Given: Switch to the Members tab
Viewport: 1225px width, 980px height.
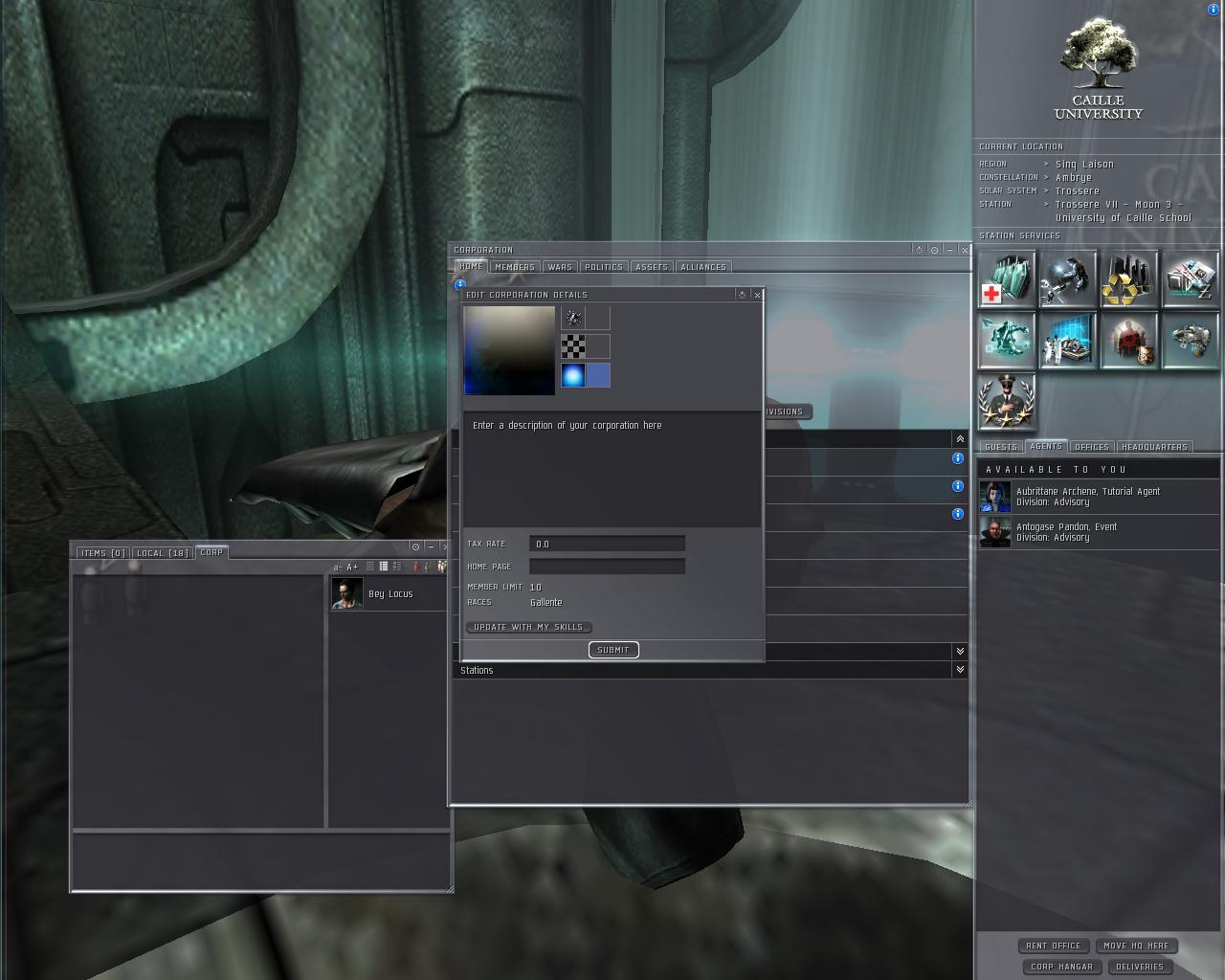Looking at the screenshot, I should point(515,267).
